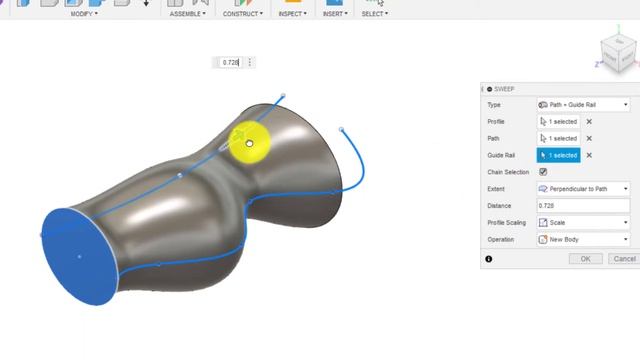Open the INSERT toolbar menu

[335, 13]
